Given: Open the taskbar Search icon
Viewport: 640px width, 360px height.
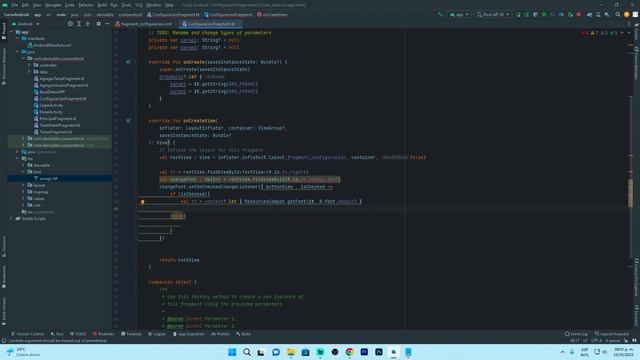Looking at the screenshot, I should (x=247, y=352).
